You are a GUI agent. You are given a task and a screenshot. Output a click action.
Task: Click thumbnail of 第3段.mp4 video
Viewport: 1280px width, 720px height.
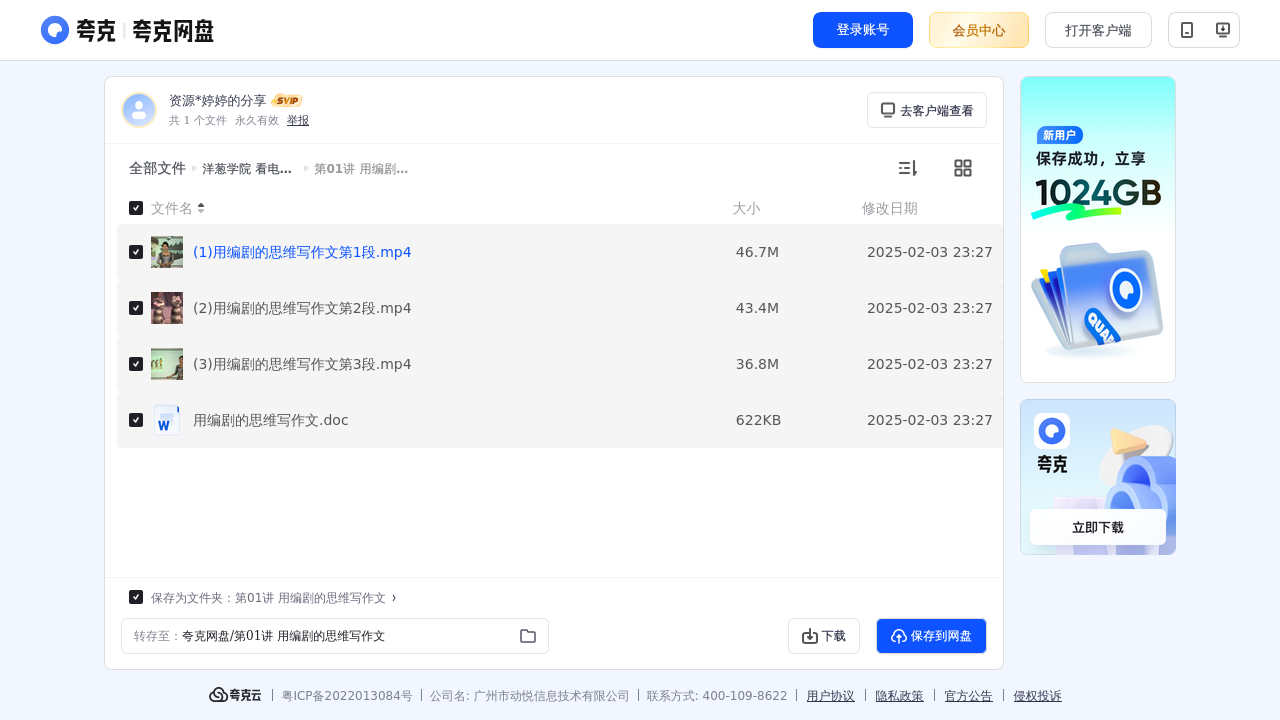tap(167, 364)
